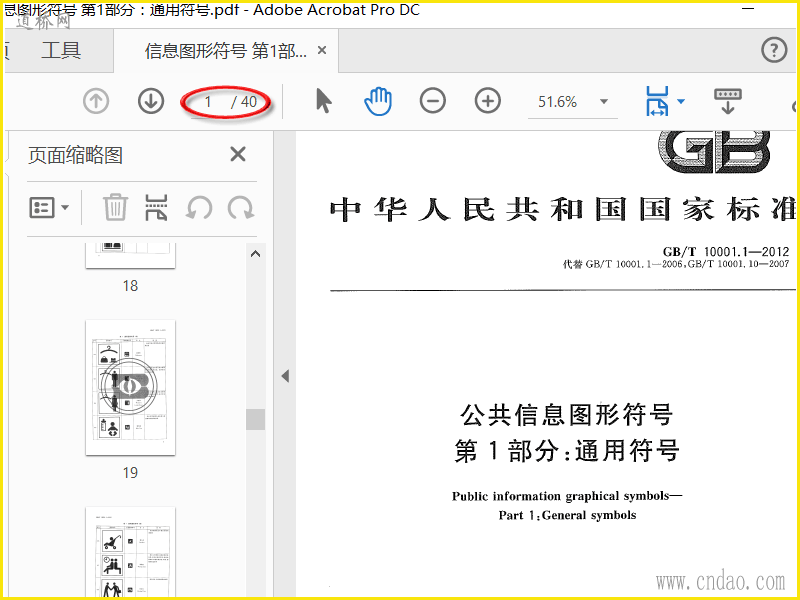Click the insert/extract pages icon
Viewport: 800px width, 600px height.
[156, 207]
